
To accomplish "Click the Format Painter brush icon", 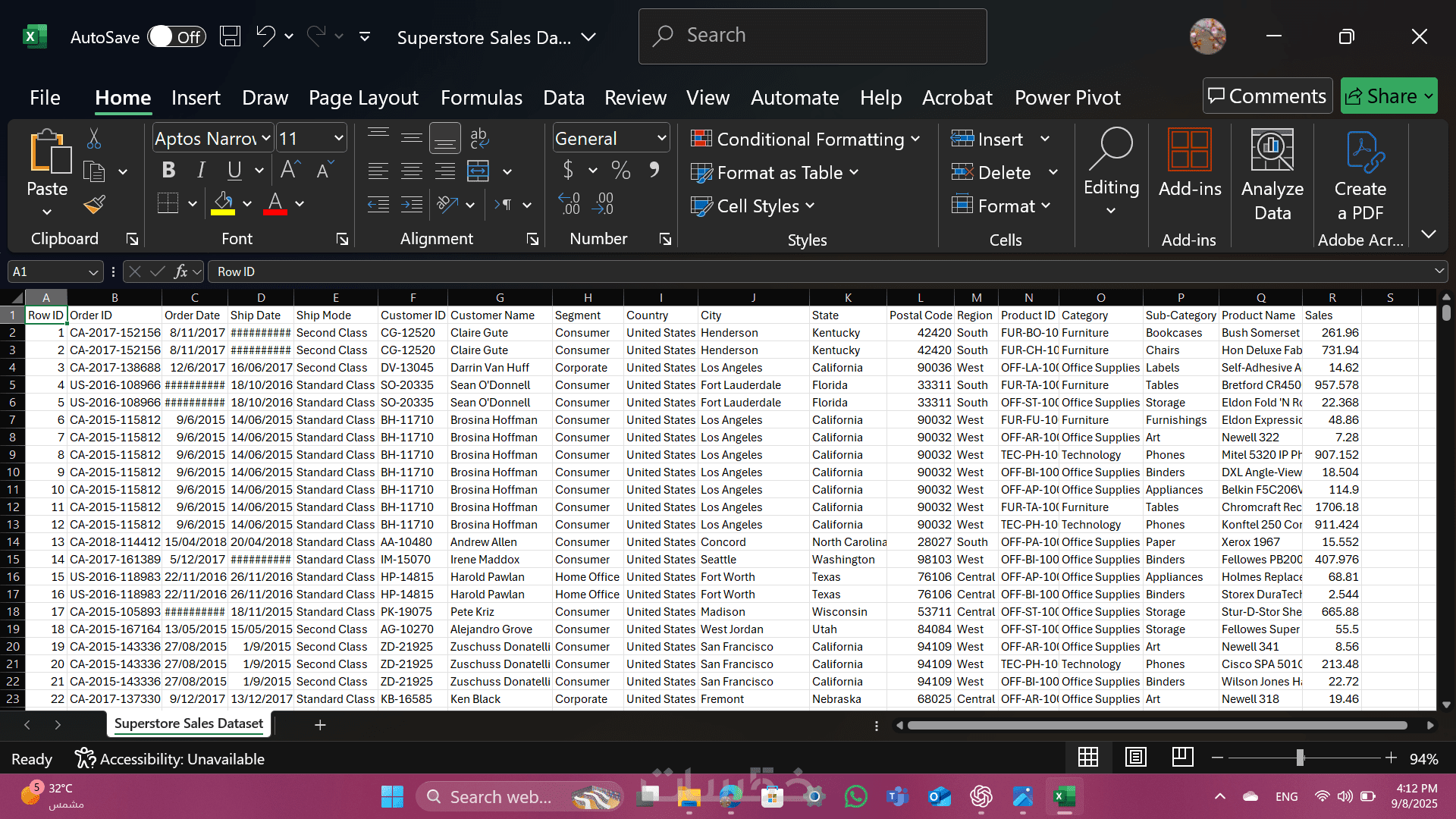I will point(95,204).
